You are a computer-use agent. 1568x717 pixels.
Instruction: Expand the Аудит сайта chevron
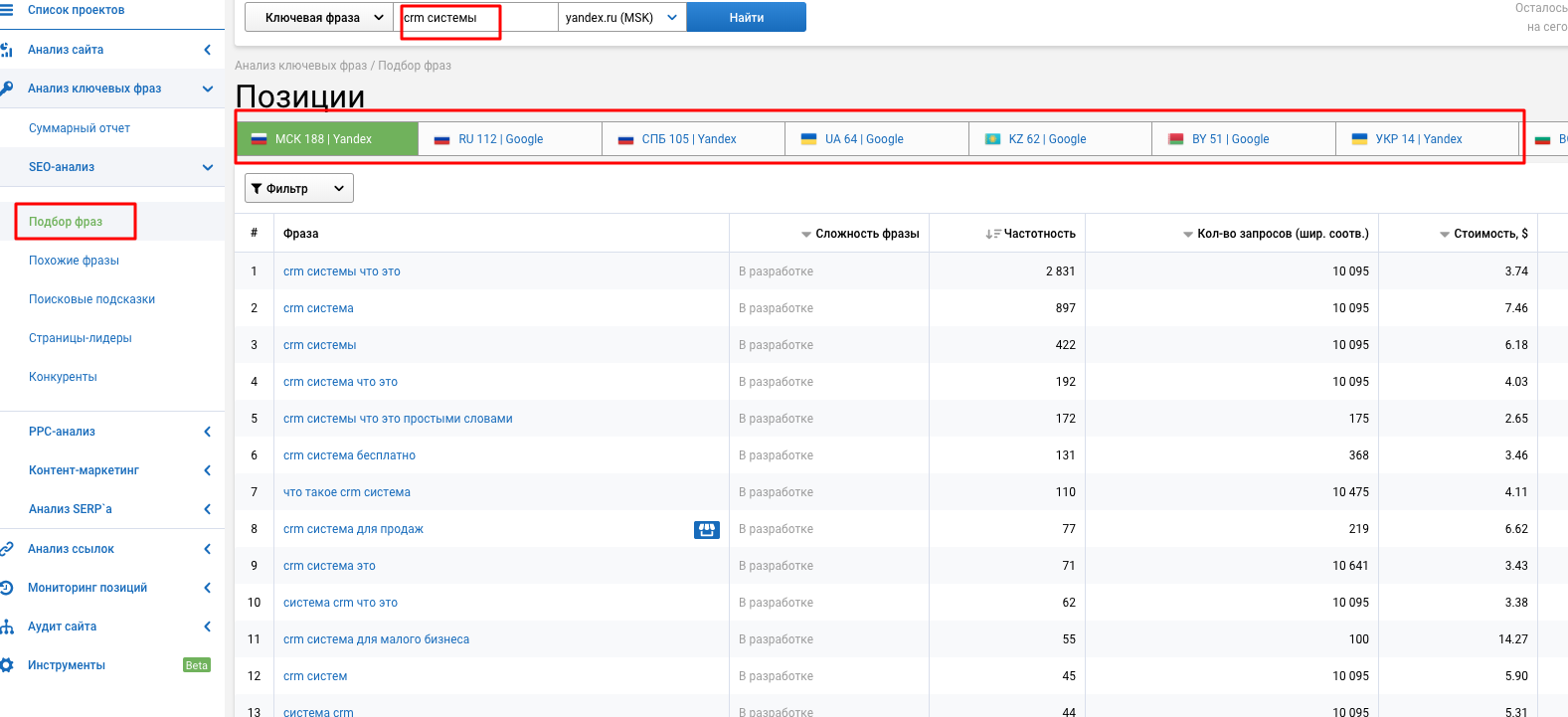[207, 627]
